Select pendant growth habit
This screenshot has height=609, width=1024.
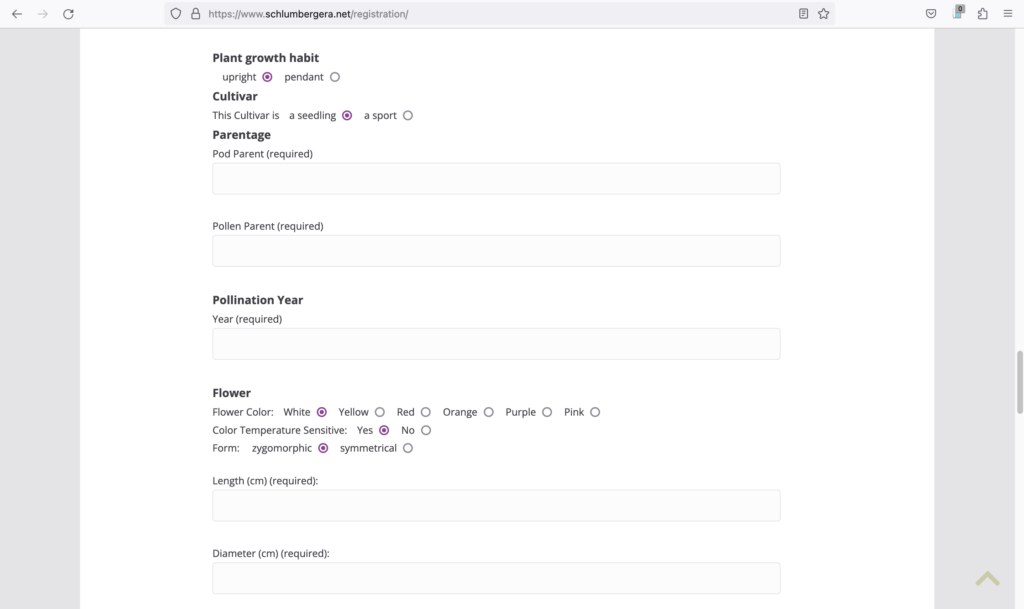pyautogui.click(x=335, y=77)
